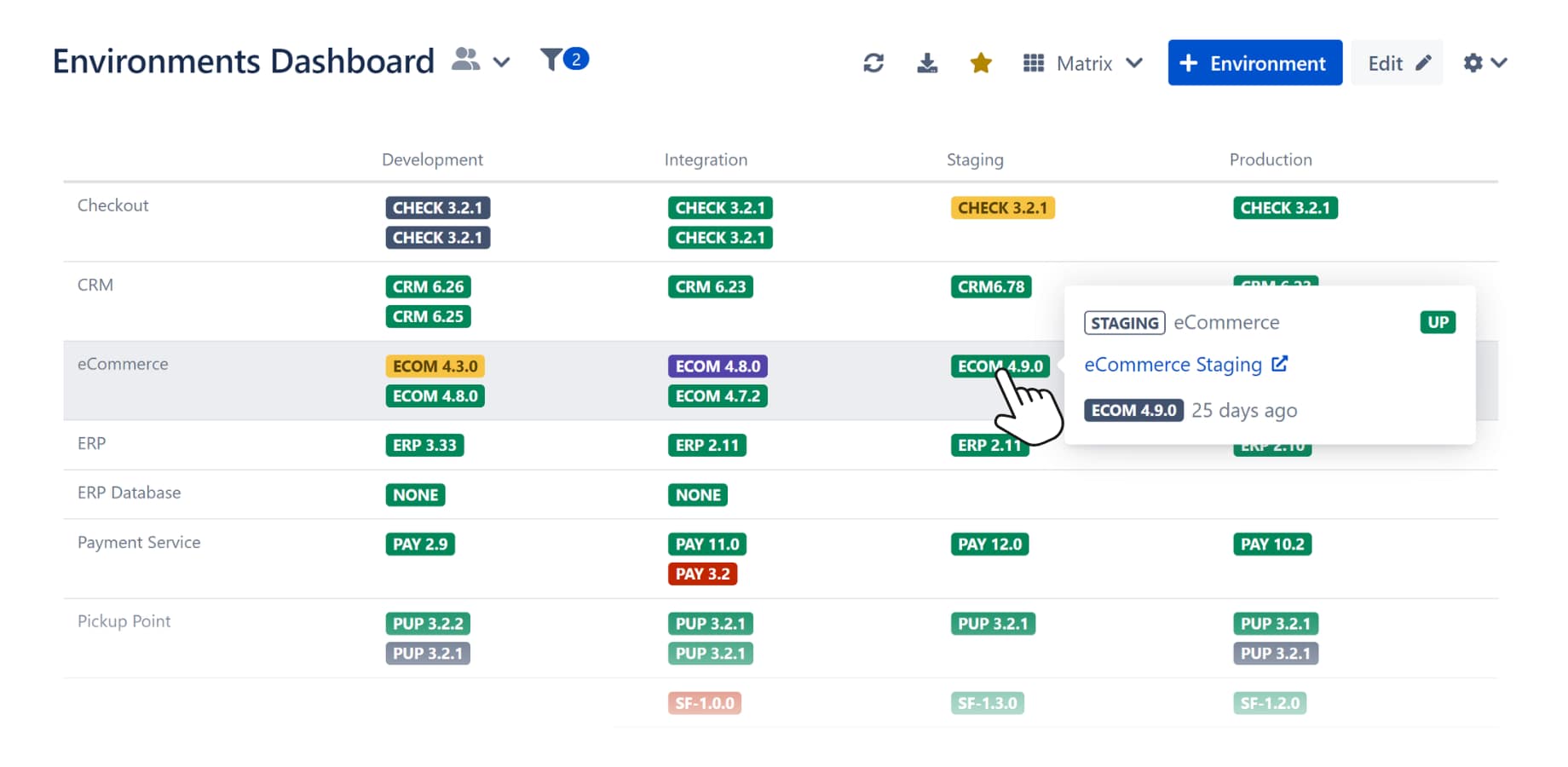Click the favorite star icon

click(981, 62)
